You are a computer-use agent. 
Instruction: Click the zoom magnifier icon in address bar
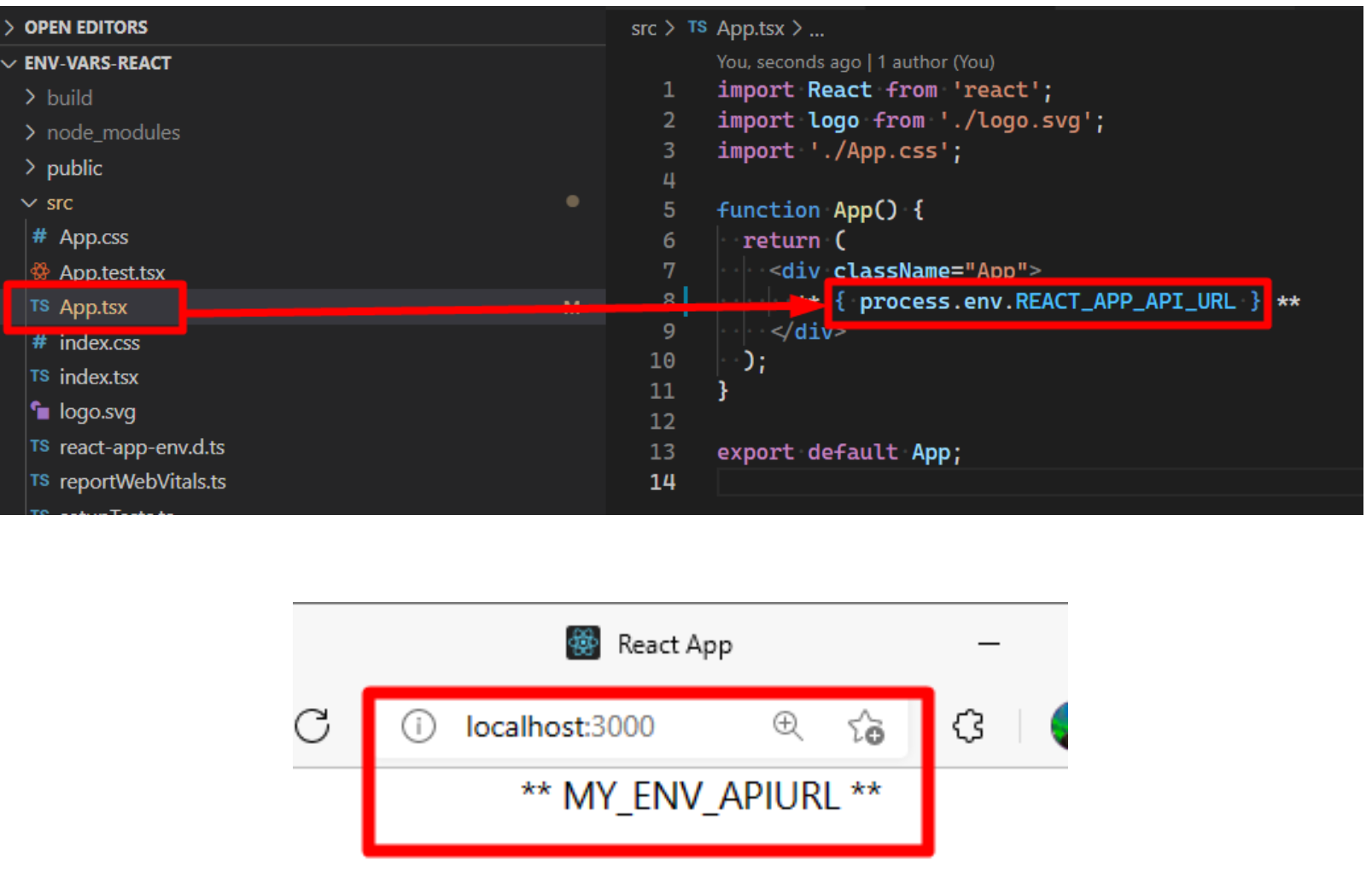tap(787, 726)
